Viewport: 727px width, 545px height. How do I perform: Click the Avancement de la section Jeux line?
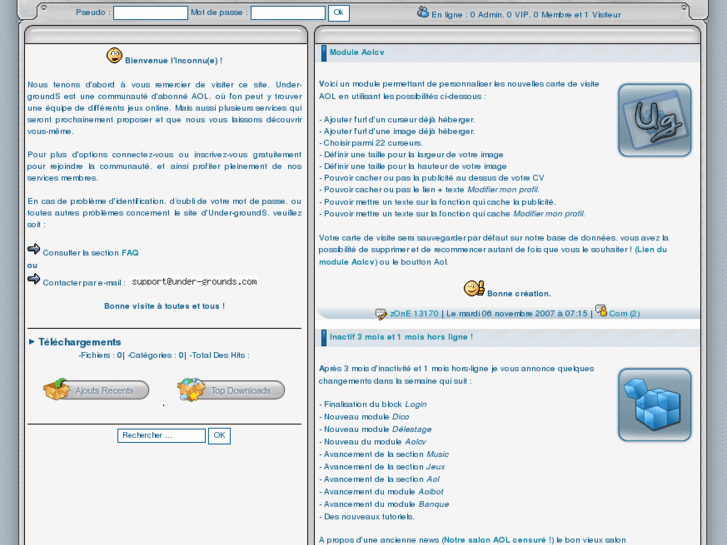tap(382, 467)
